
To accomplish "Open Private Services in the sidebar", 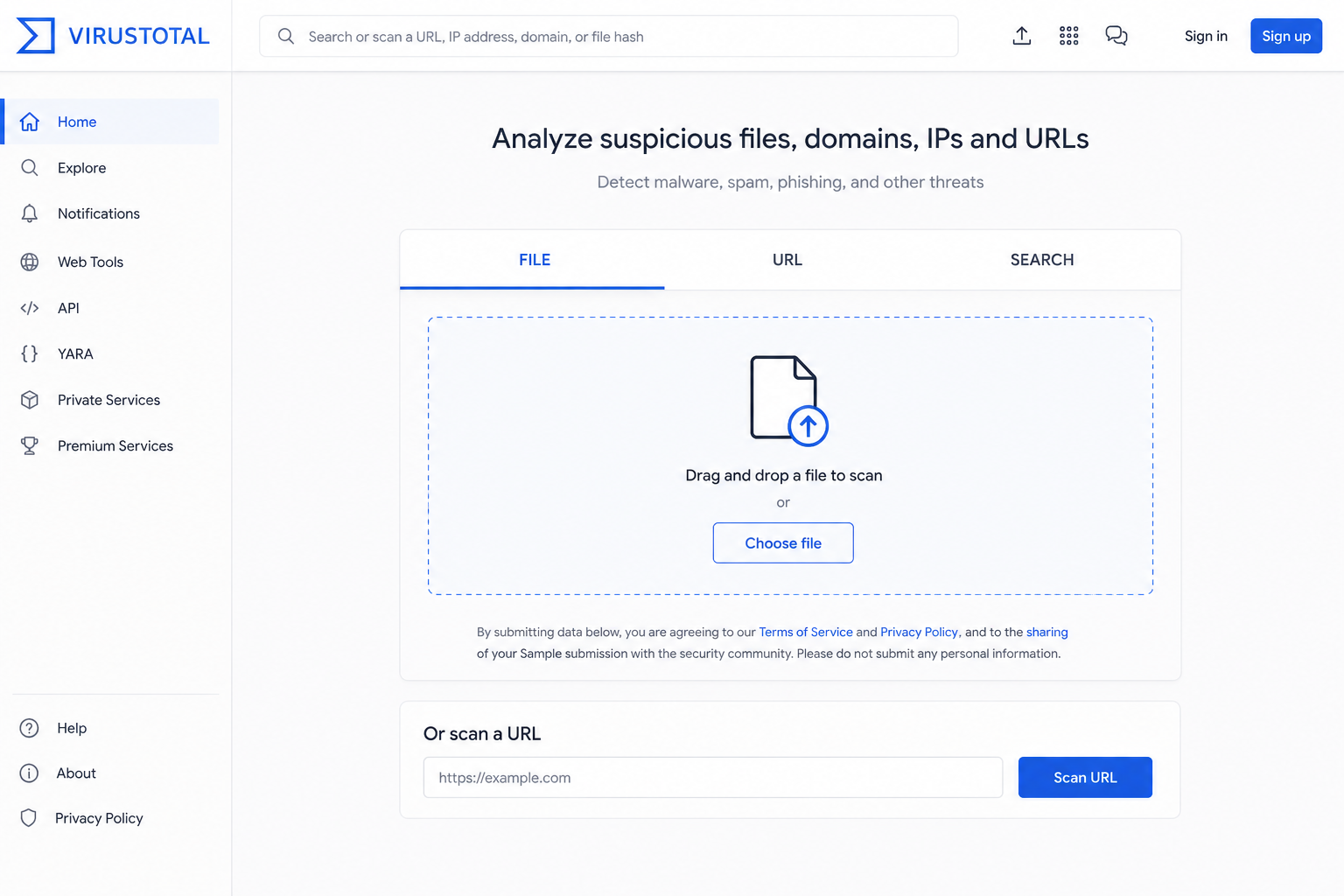I will point(111,400).
